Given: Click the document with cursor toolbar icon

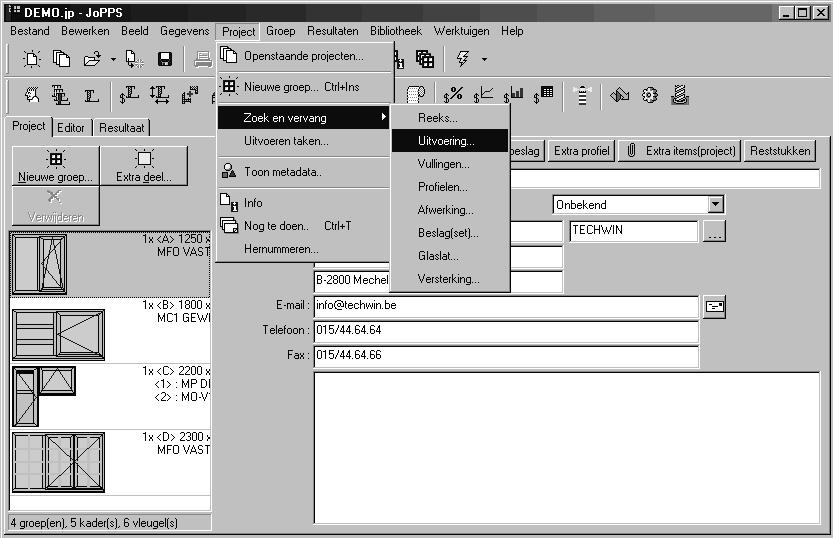Looking at the screenshot, I should [x=134, y=58].
